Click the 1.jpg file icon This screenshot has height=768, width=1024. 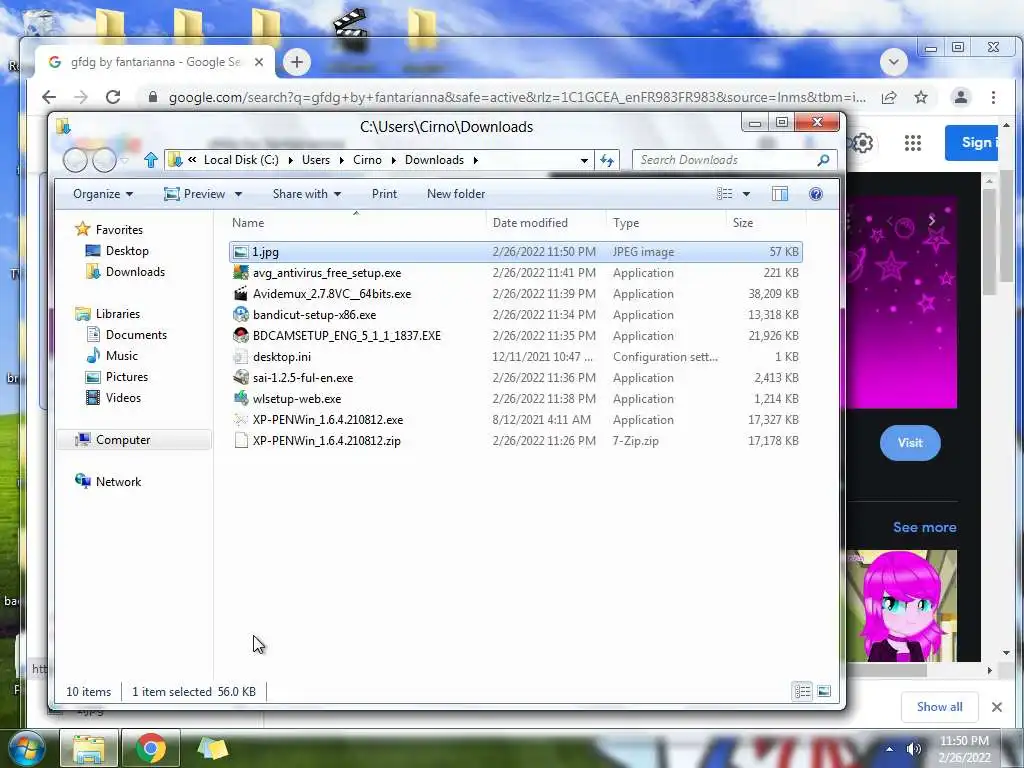pyautogui.click(x=241, y=252)
